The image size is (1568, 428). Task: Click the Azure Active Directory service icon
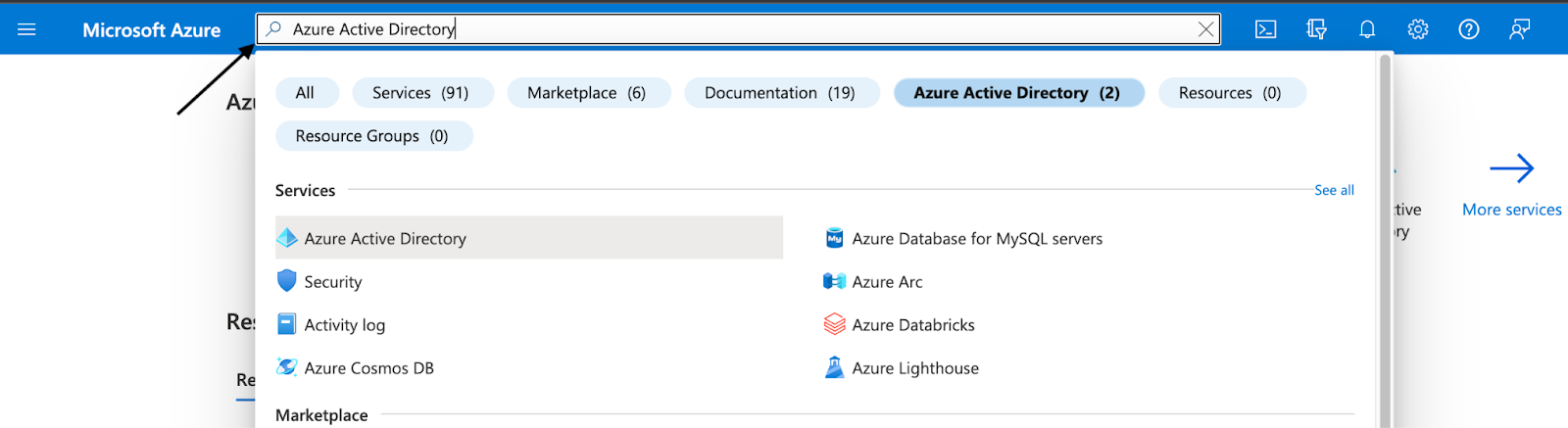[287, 238]
